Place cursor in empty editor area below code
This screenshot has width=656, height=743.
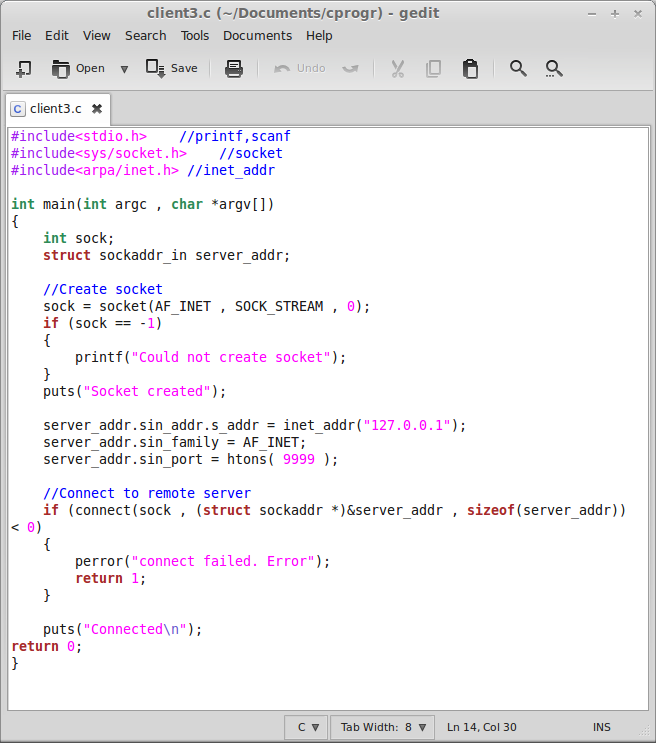(x=327, y=689)
